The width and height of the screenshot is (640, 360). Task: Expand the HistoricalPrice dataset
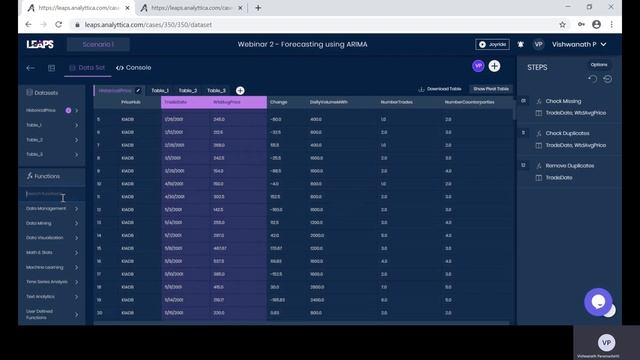76,111
